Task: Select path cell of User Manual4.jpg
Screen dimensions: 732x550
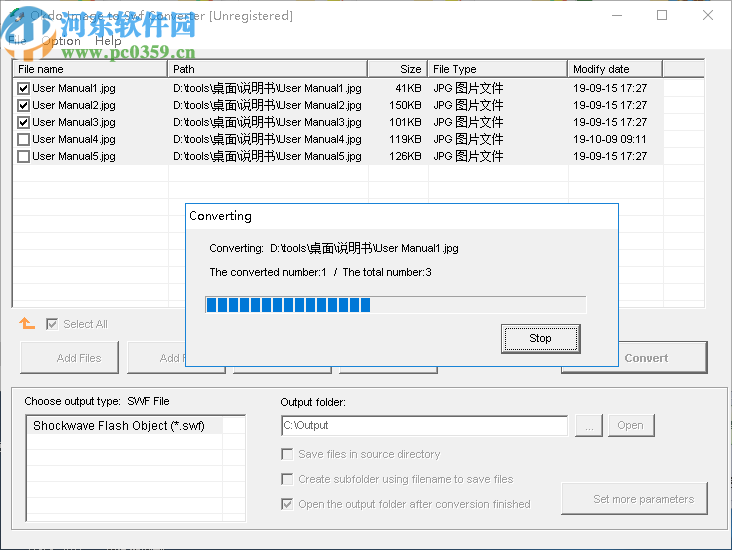Action: pos(267,139)
